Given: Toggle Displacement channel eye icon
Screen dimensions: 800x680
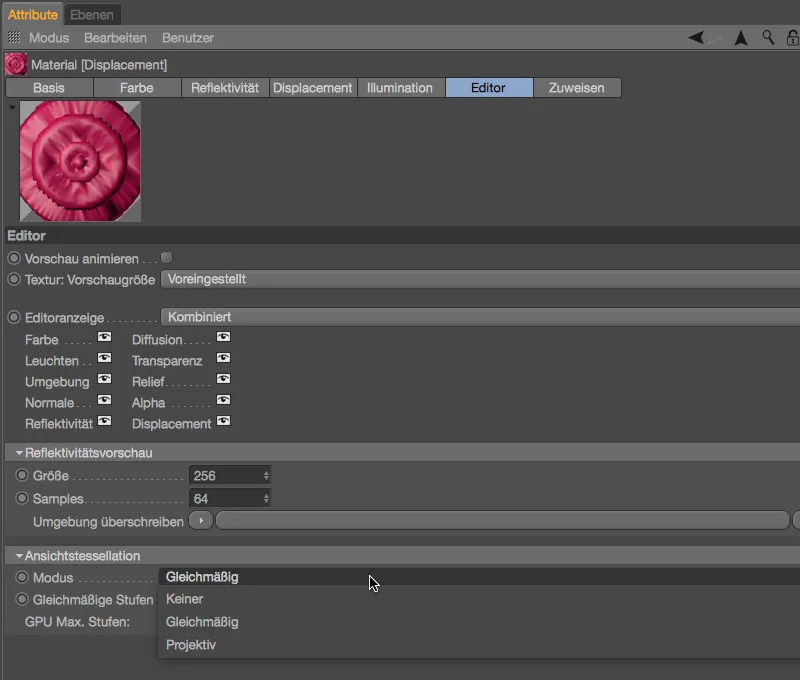Looking at the screenshot, I should (x=223, y=421).
